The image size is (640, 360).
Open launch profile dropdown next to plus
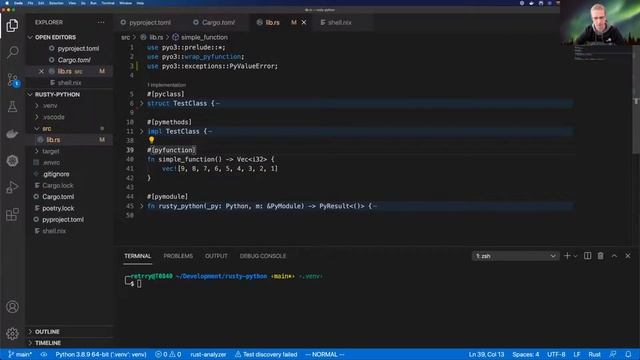pos(576,256)
